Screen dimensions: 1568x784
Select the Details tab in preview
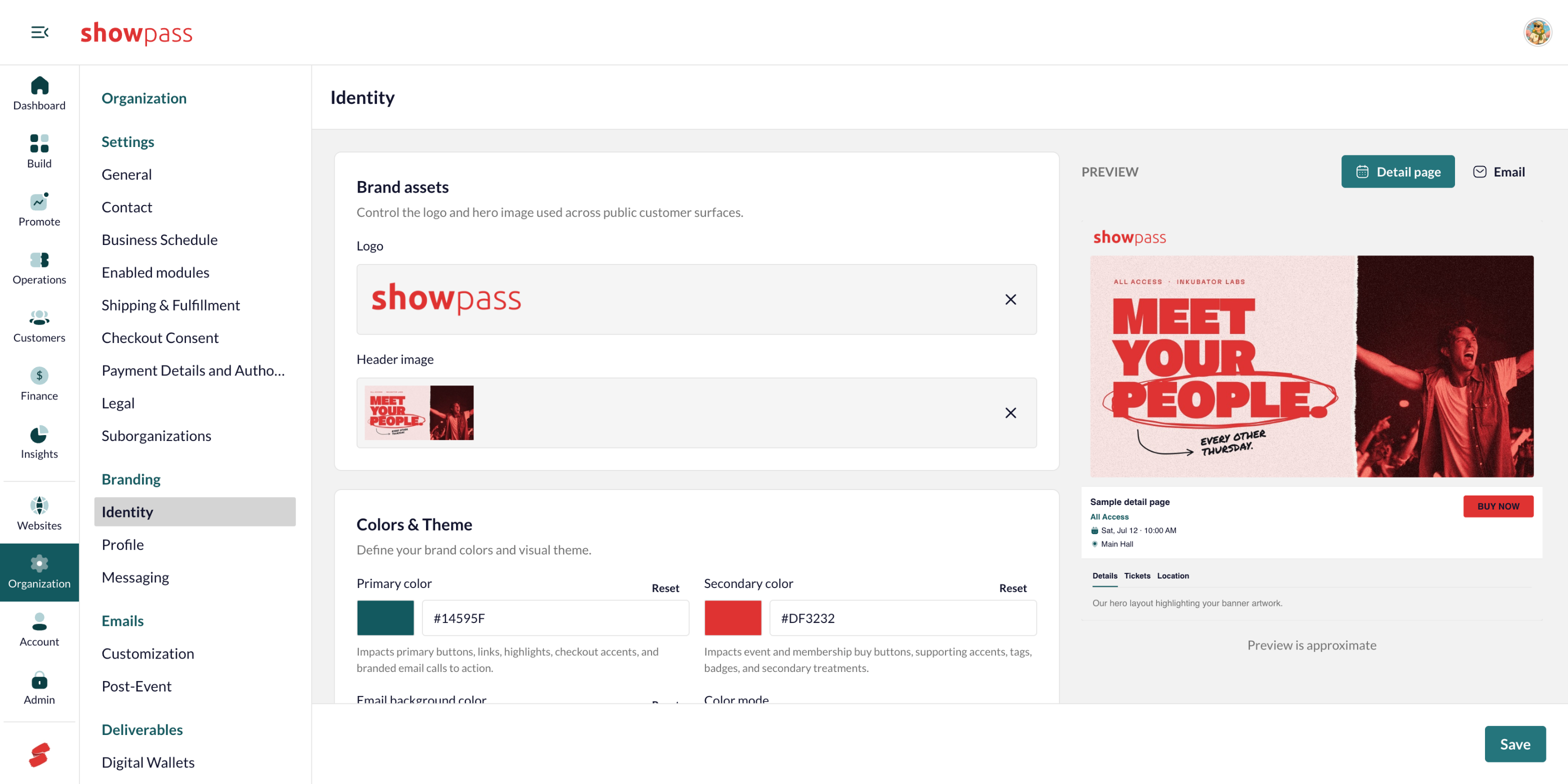coord(1104,576)
